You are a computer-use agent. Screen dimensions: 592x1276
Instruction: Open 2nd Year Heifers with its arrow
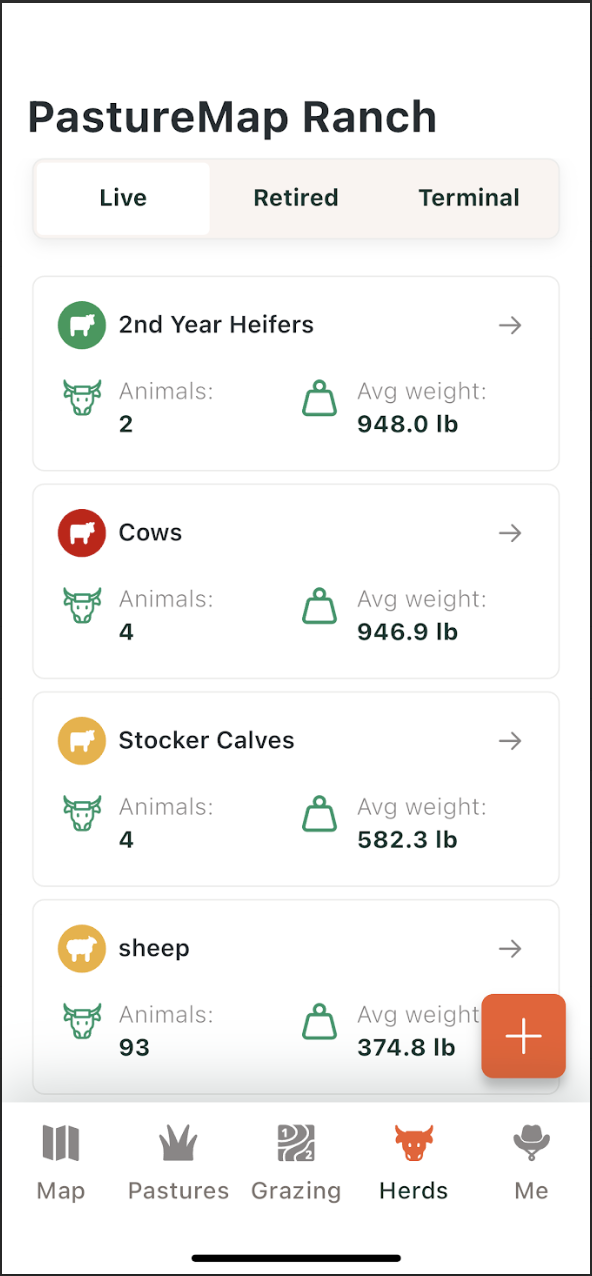click(x=511, y=325)
